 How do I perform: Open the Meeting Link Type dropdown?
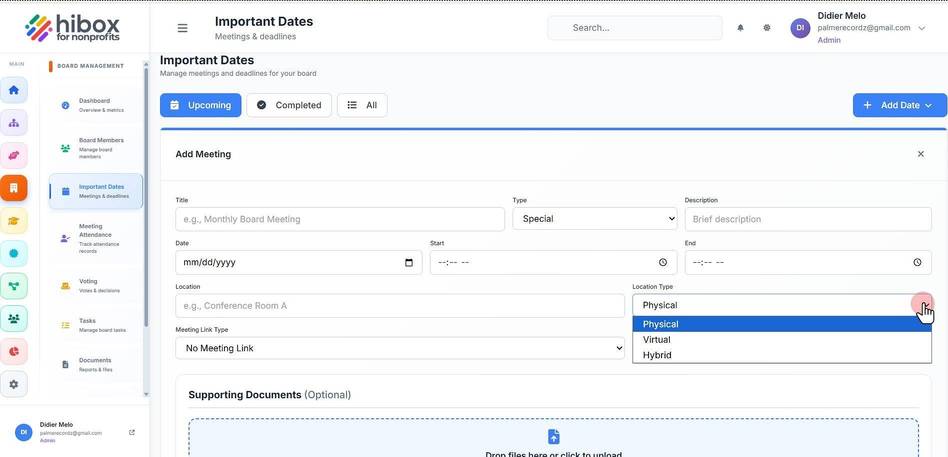click(400, 348)
